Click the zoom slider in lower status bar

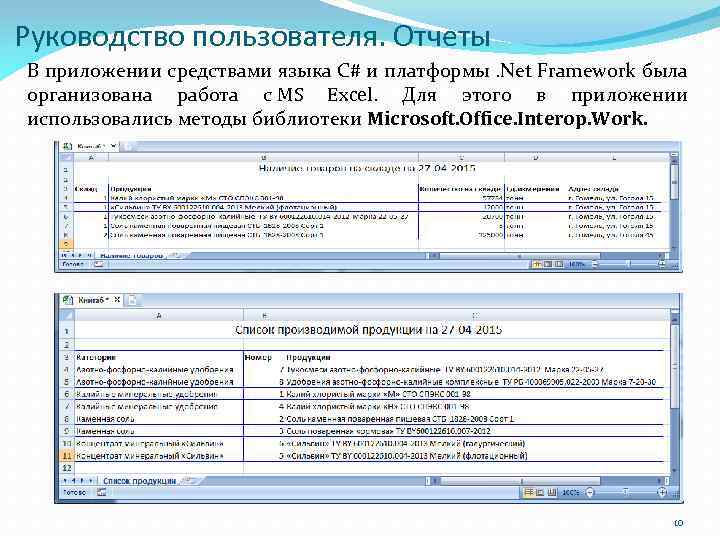click(x=626, y=493)
